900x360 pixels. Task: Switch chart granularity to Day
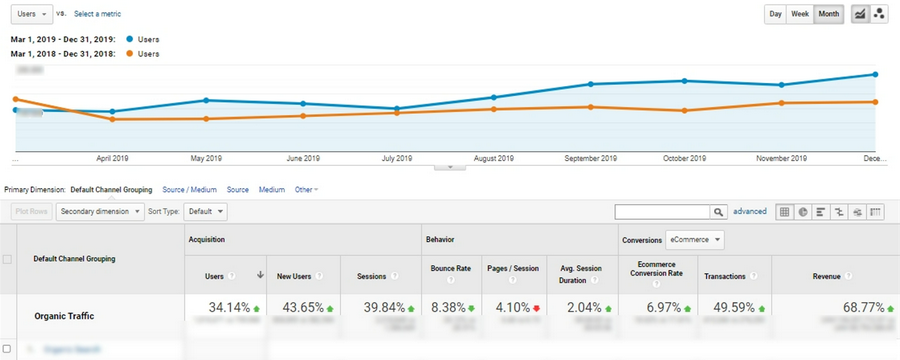click(775, 14)
